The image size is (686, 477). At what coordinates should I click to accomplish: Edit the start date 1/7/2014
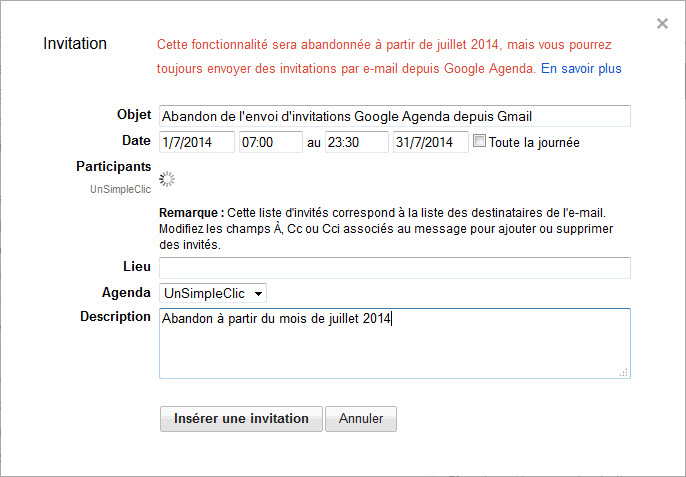tap(197, 142)
